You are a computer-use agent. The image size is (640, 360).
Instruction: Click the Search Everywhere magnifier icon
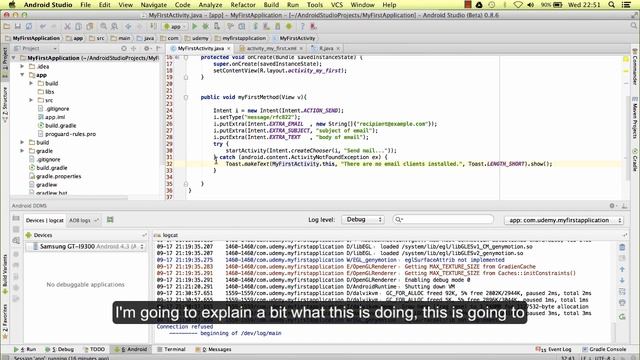pos(634,26)
